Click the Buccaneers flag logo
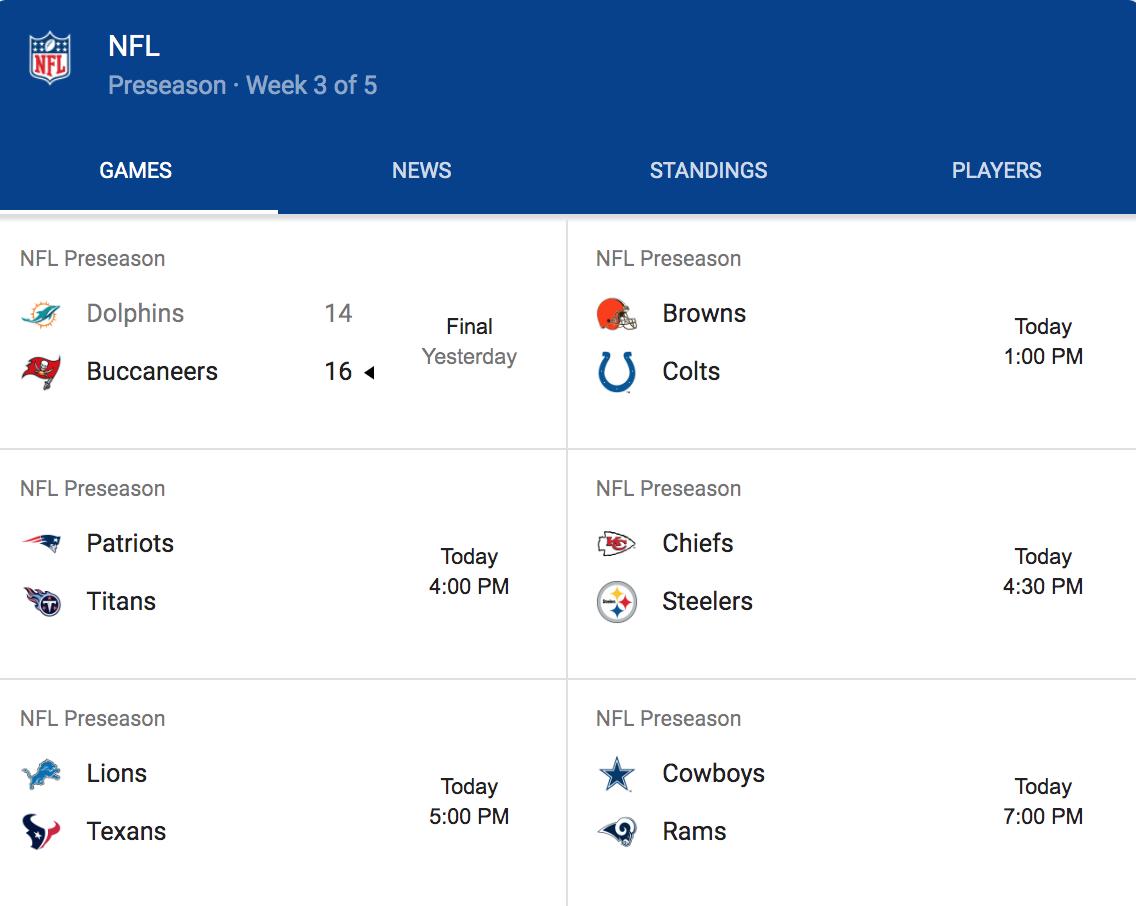Viewport: 1136px width, 906px height. click(x=41, y=372)
